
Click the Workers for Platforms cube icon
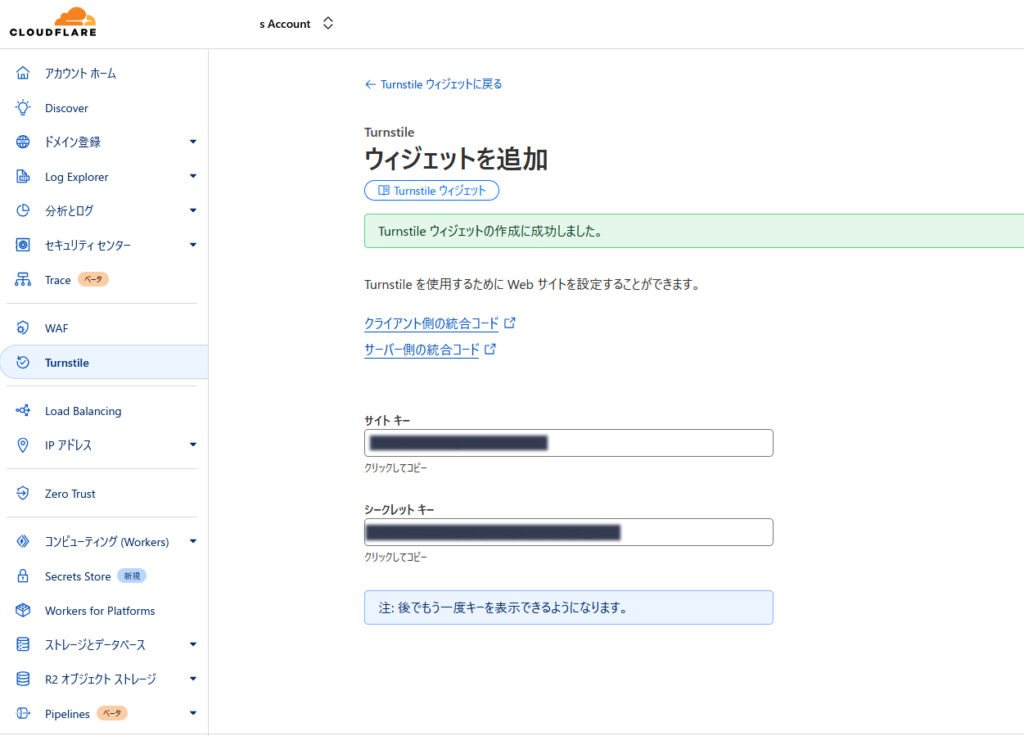pos(23,611)
